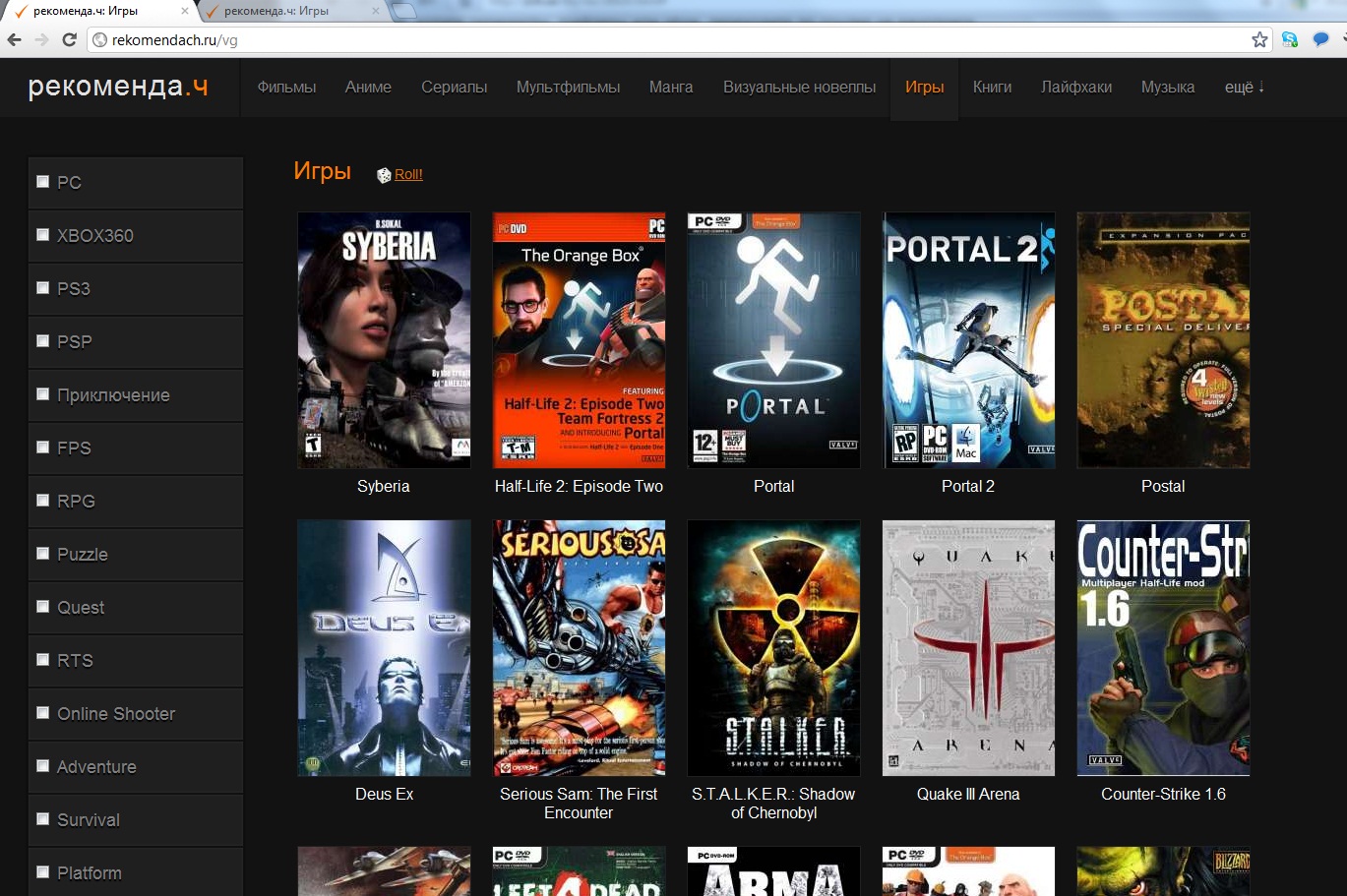This screenshot has width=1347, height=896.
Task: Open the Книги section
Action: tap(992, 88)
